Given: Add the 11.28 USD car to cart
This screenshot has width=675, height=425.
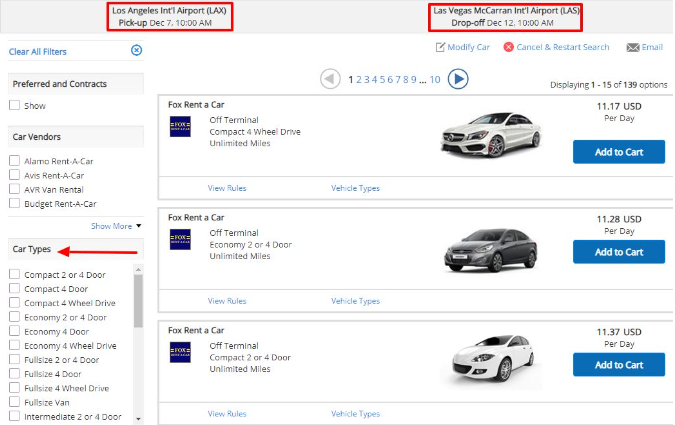Looking at the screenshot, I should click(x=619, y=251).
